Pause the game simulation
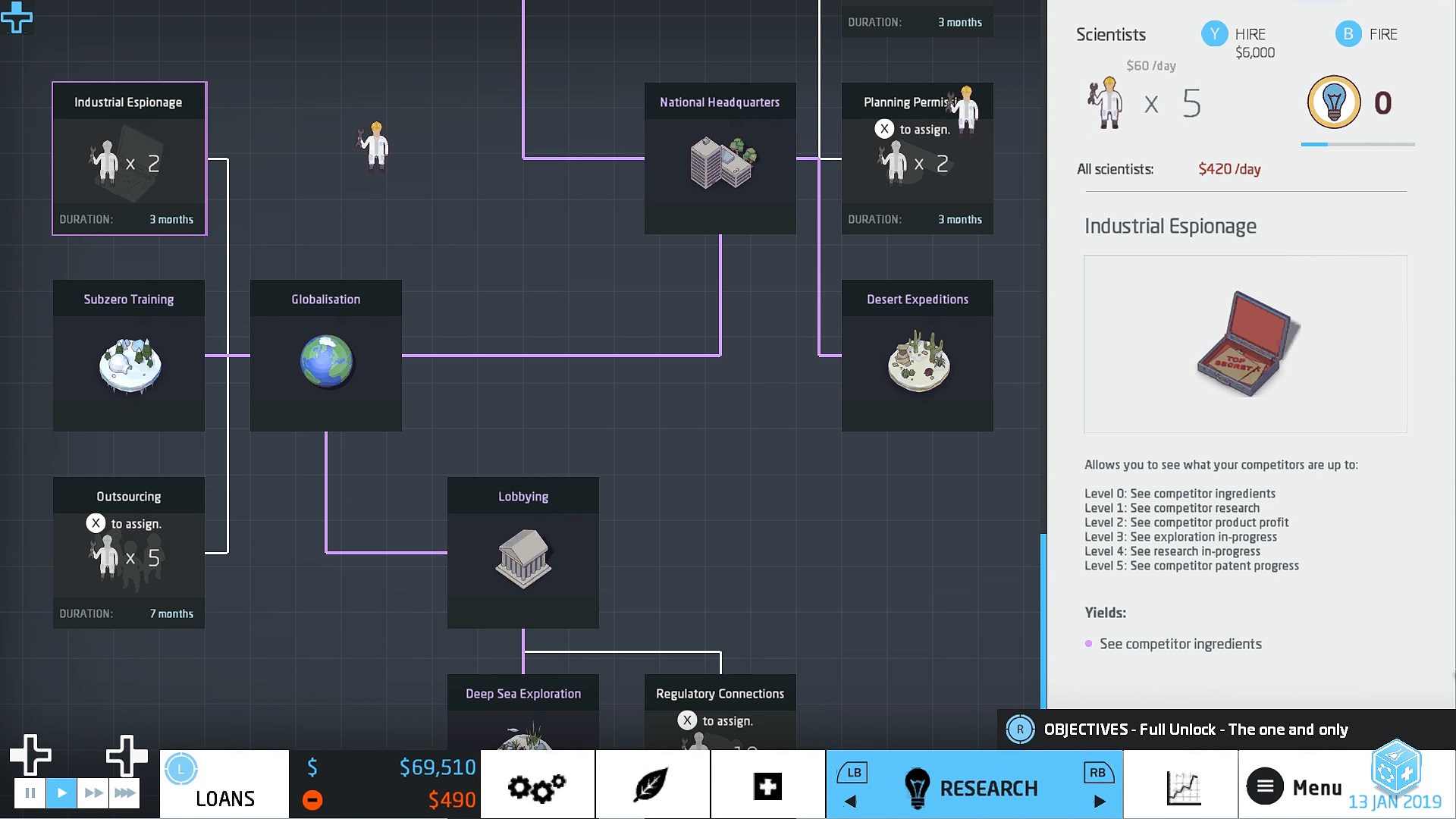The image size is (1456, 819). [x=30, y=792]
